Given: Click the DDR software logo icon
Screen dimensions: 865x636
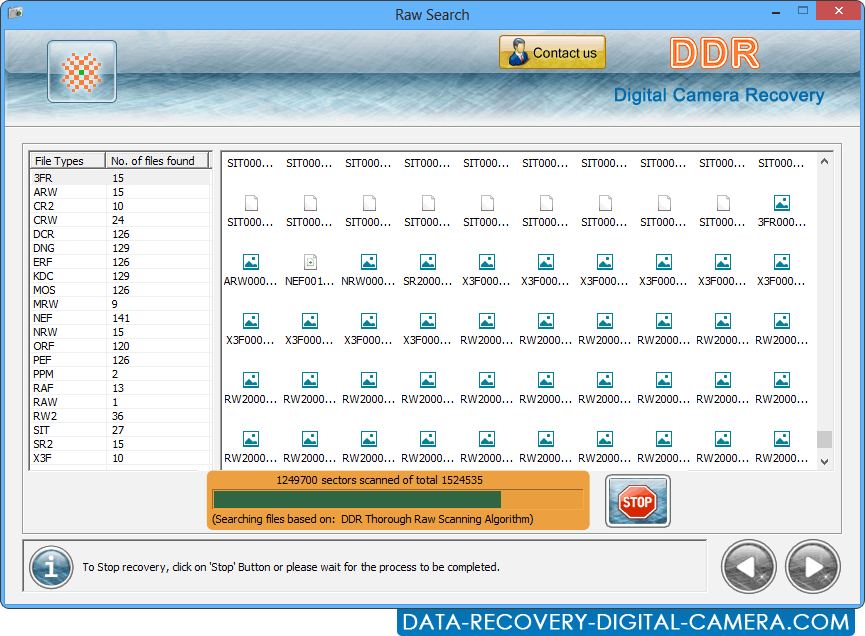Looking at the screenshot, I should (x=81, y=71).
